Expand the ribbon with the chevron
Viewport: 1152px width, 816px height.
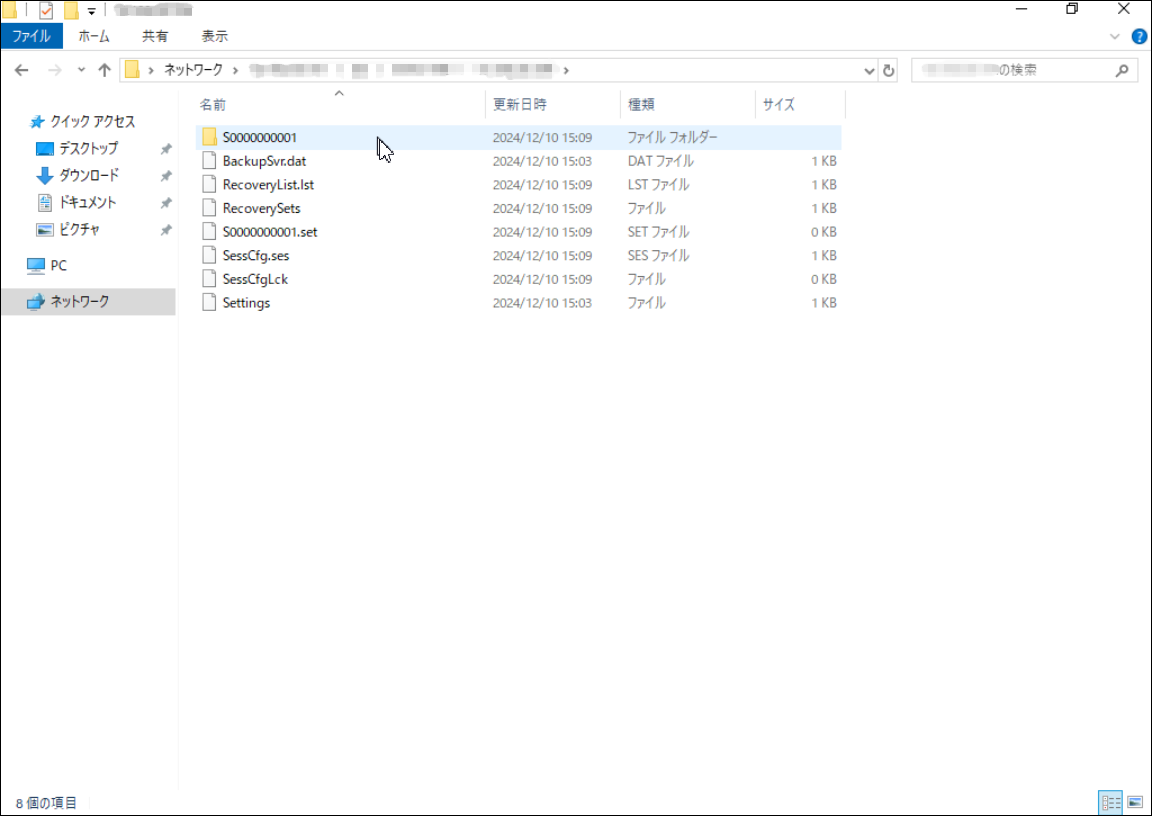point(1115,37)
